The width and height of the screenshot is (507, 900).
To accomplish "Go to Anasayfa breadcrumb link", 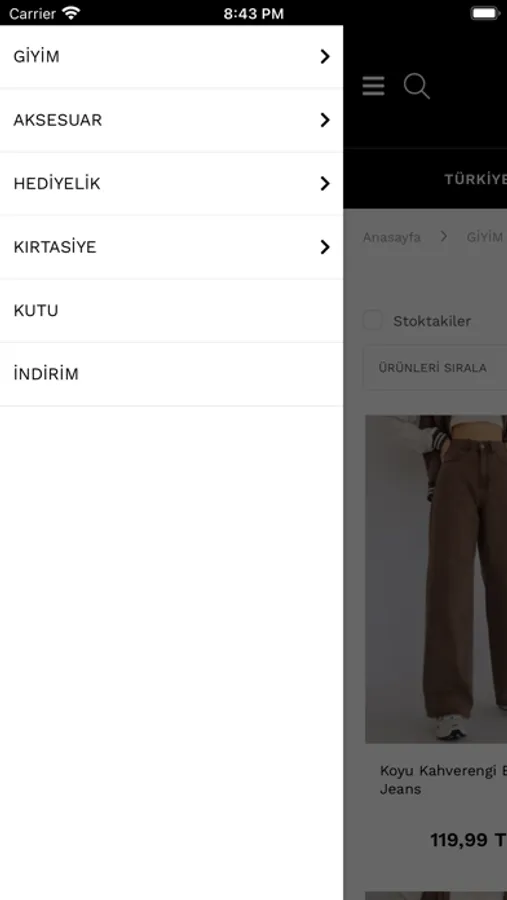I will pos(392,237).
